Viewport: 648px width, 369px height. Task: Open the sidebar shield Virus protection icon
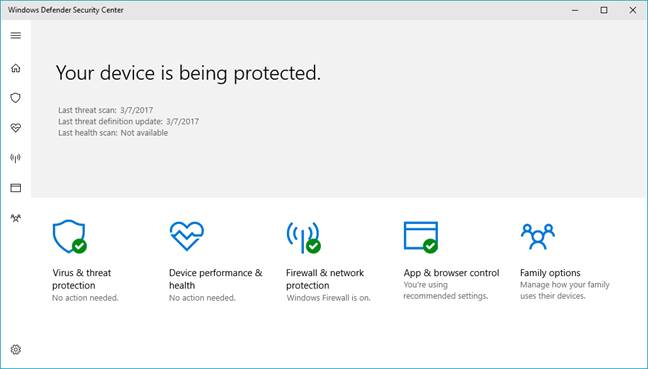tap(16, 98)
